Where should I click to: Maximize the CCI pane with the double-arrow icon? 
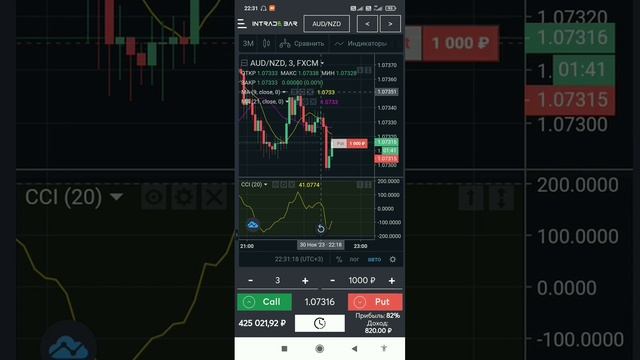368,185
